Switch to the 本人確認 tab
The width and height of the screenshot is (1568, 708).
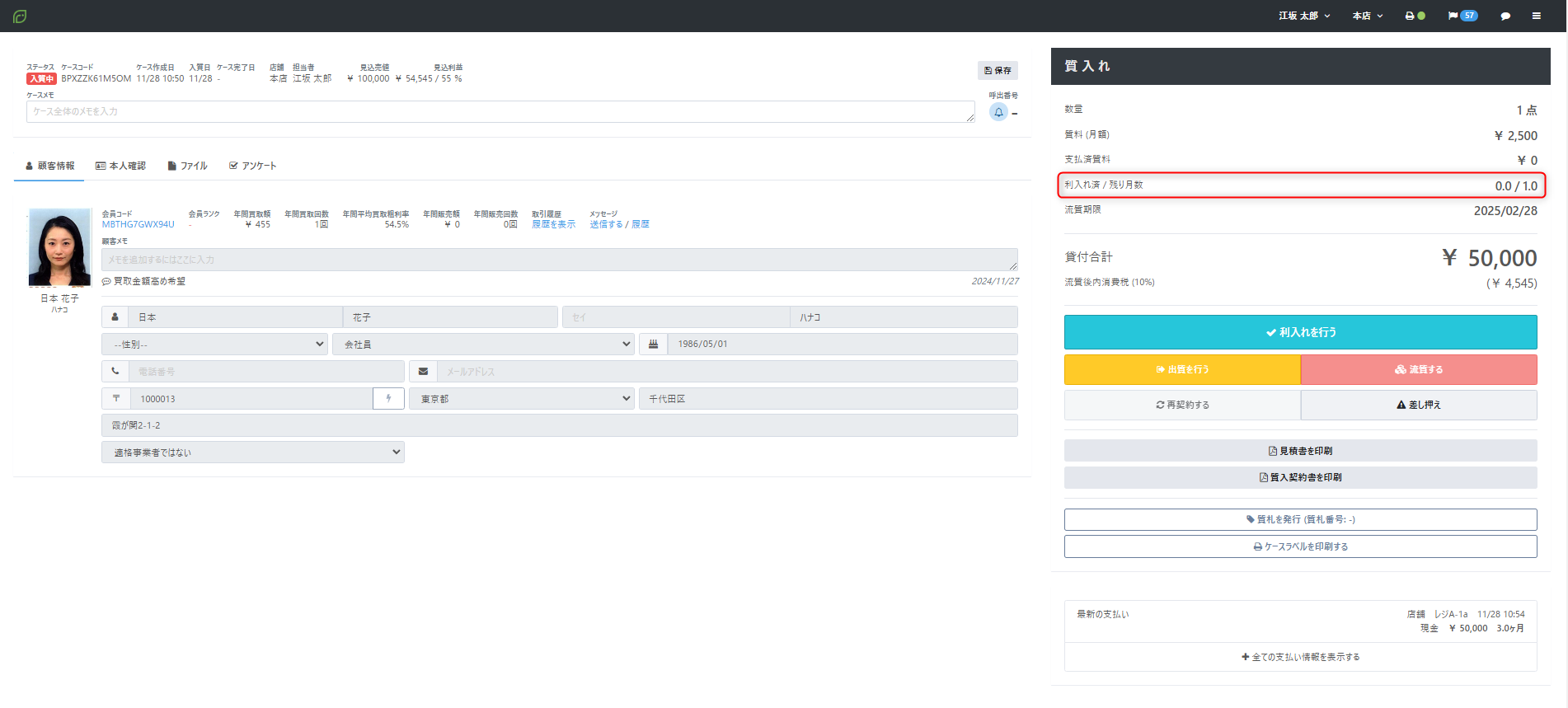point(120,166)
